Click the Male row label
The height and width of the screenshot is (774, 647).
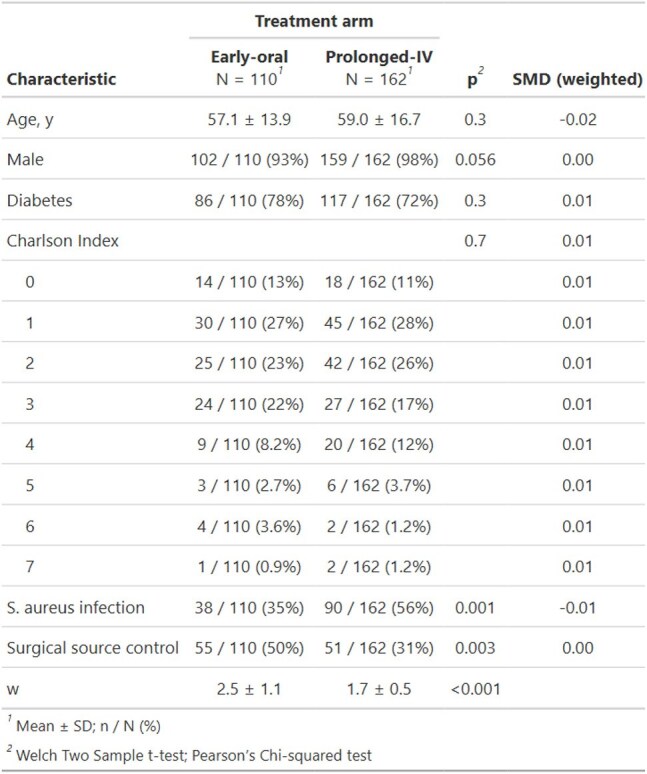coord(25,160)
